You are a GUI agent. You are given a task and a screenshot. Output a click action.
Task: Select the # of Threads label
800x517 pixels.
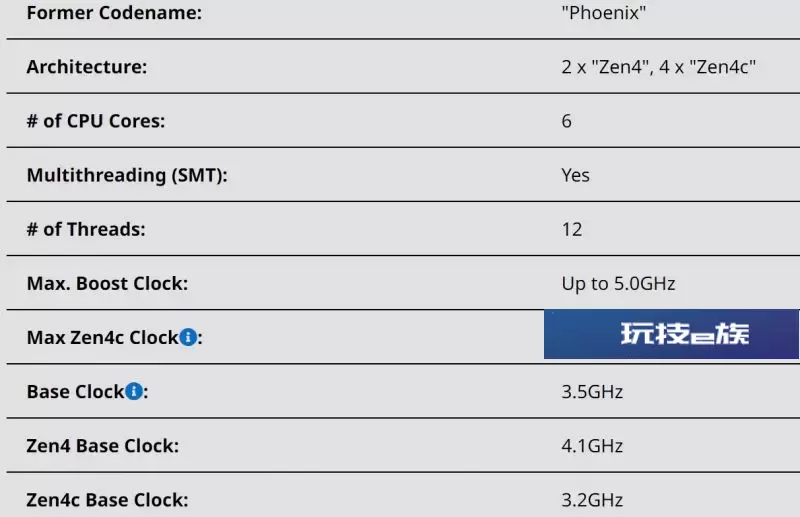pos(86,229)
